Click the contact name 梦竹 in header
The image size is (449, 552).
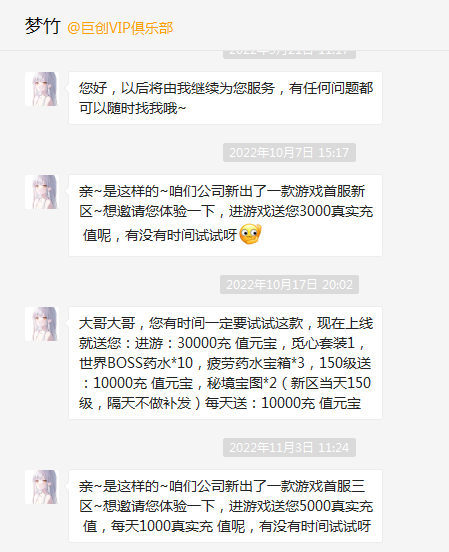[x=43, y=27]
